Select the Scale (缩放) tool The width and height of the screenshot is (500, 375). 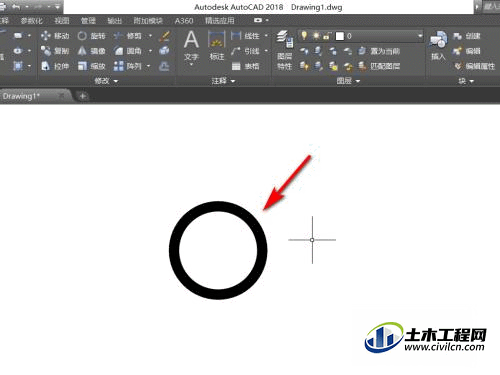click(x=91, y=66)
